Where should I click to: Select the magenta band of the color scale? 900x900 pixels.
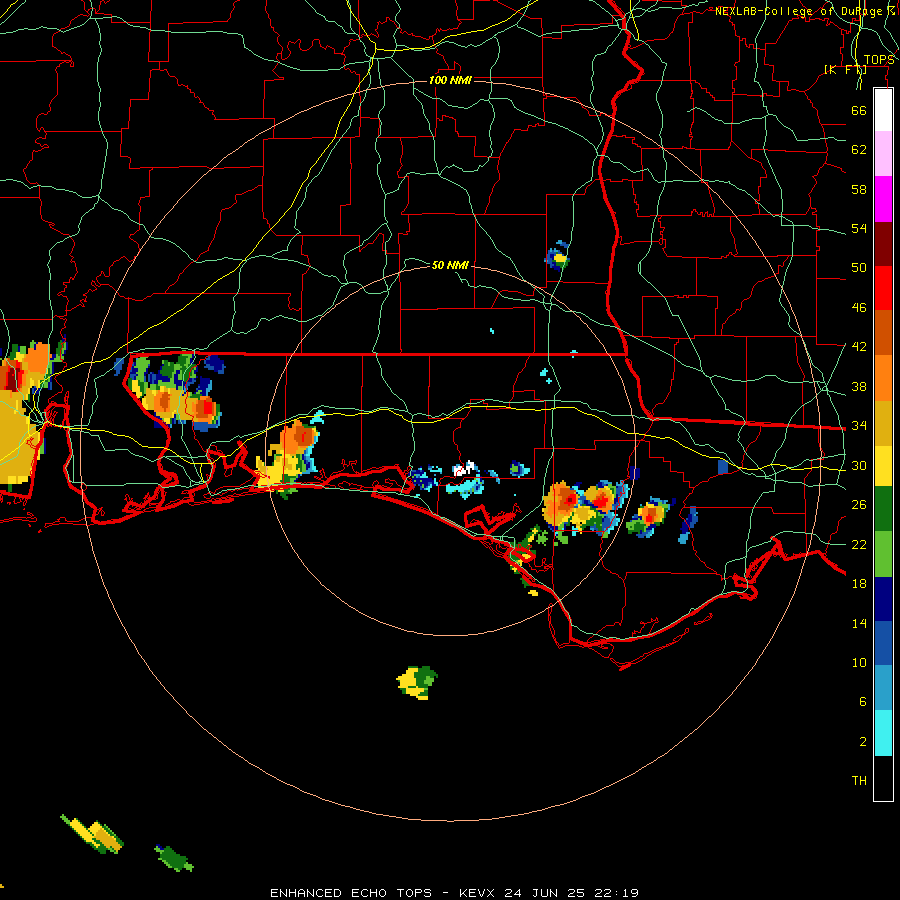[883, 199]
